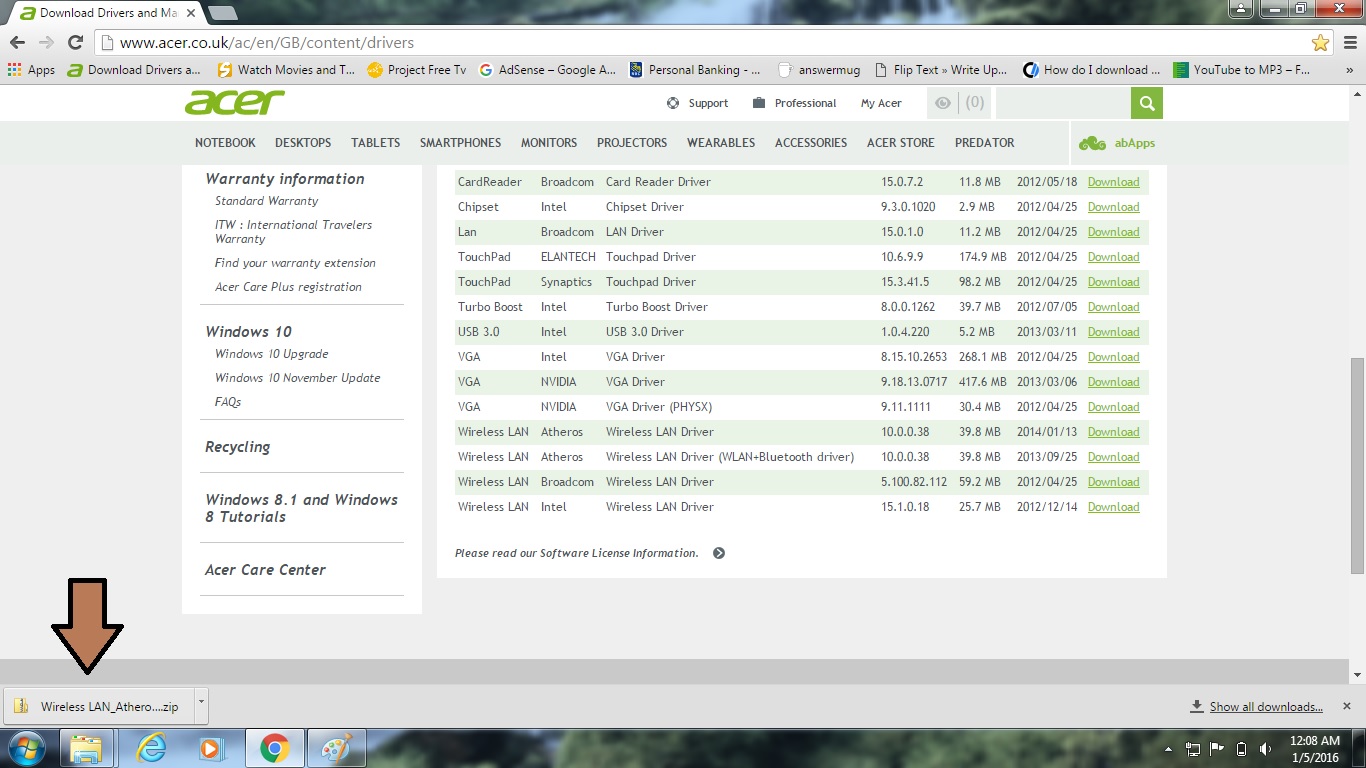Viewport: 1366px width, 768px height.
Task: Open the downloaded Wireless LAN_Athero zip file
Action: click(x=98, y=707)
